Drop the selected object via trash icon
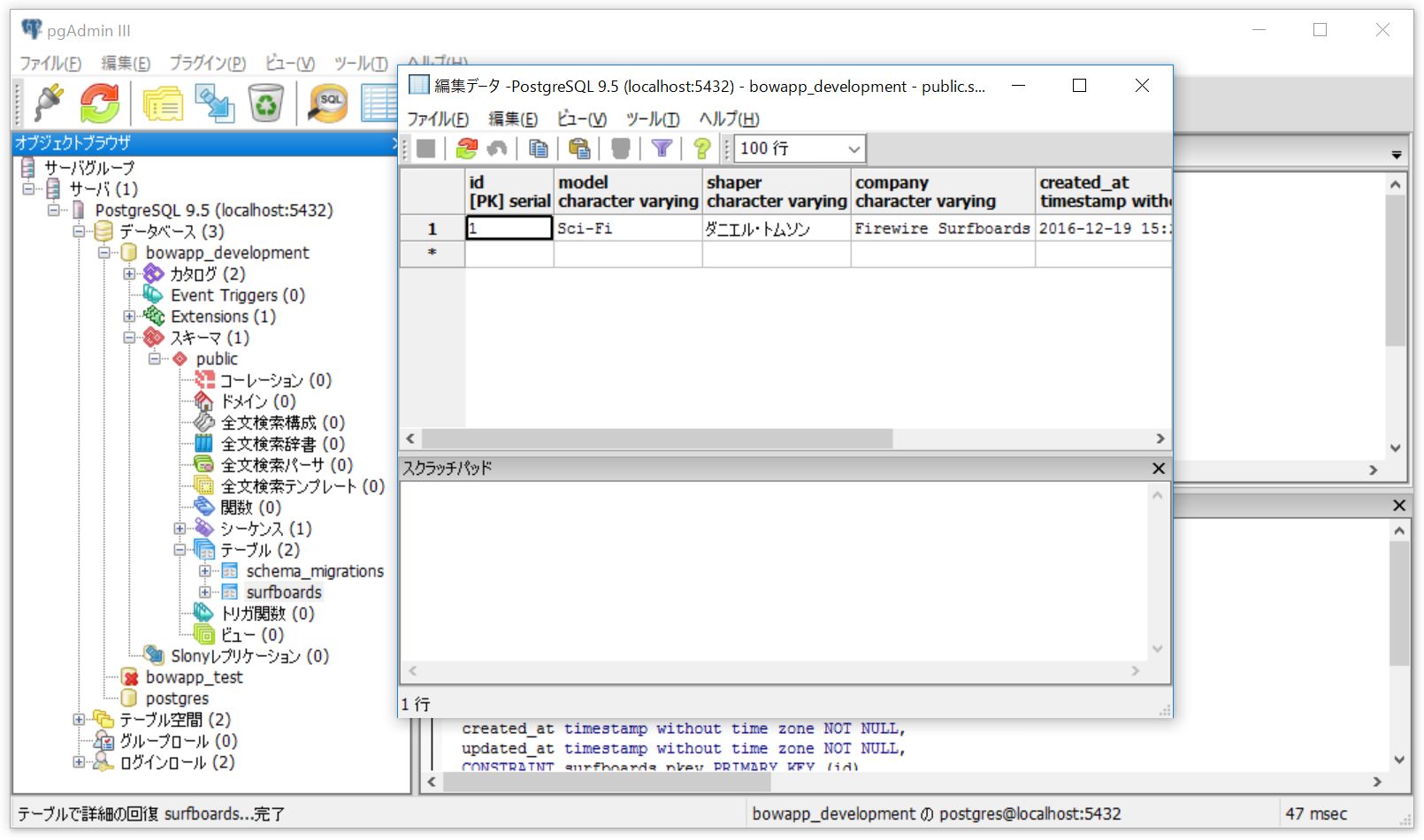The height and width of the screenshot is (840, 1424). coord(266,102)
